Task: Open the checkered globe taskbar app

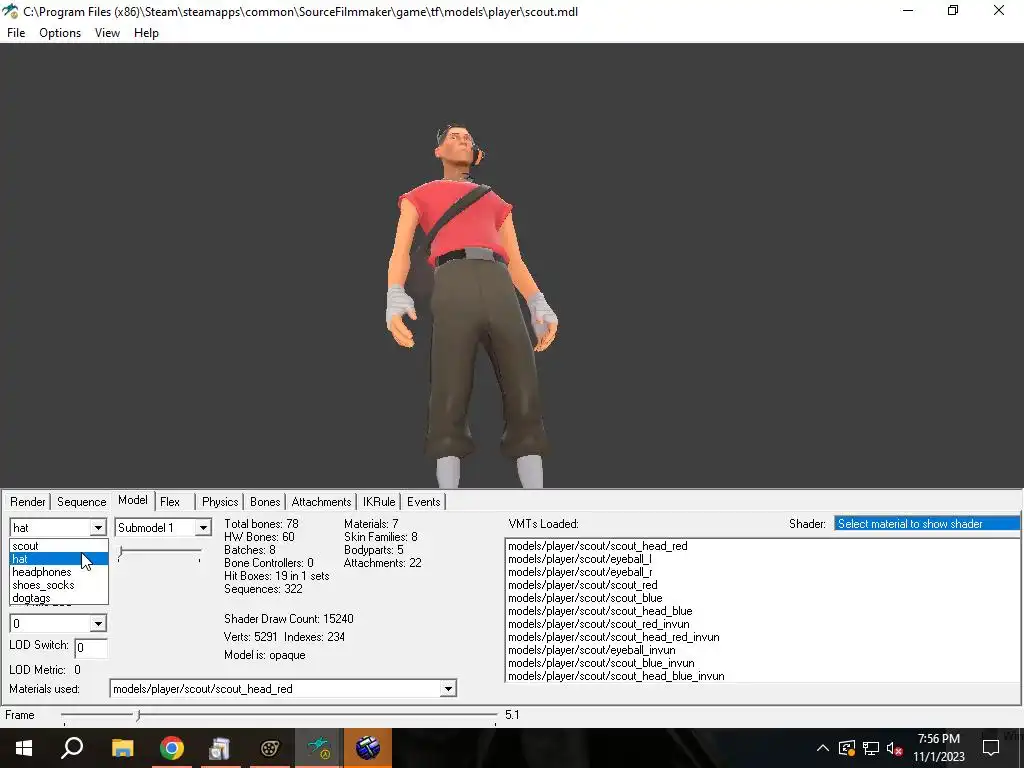Action: pyautogui.click(x=368, y=748)
